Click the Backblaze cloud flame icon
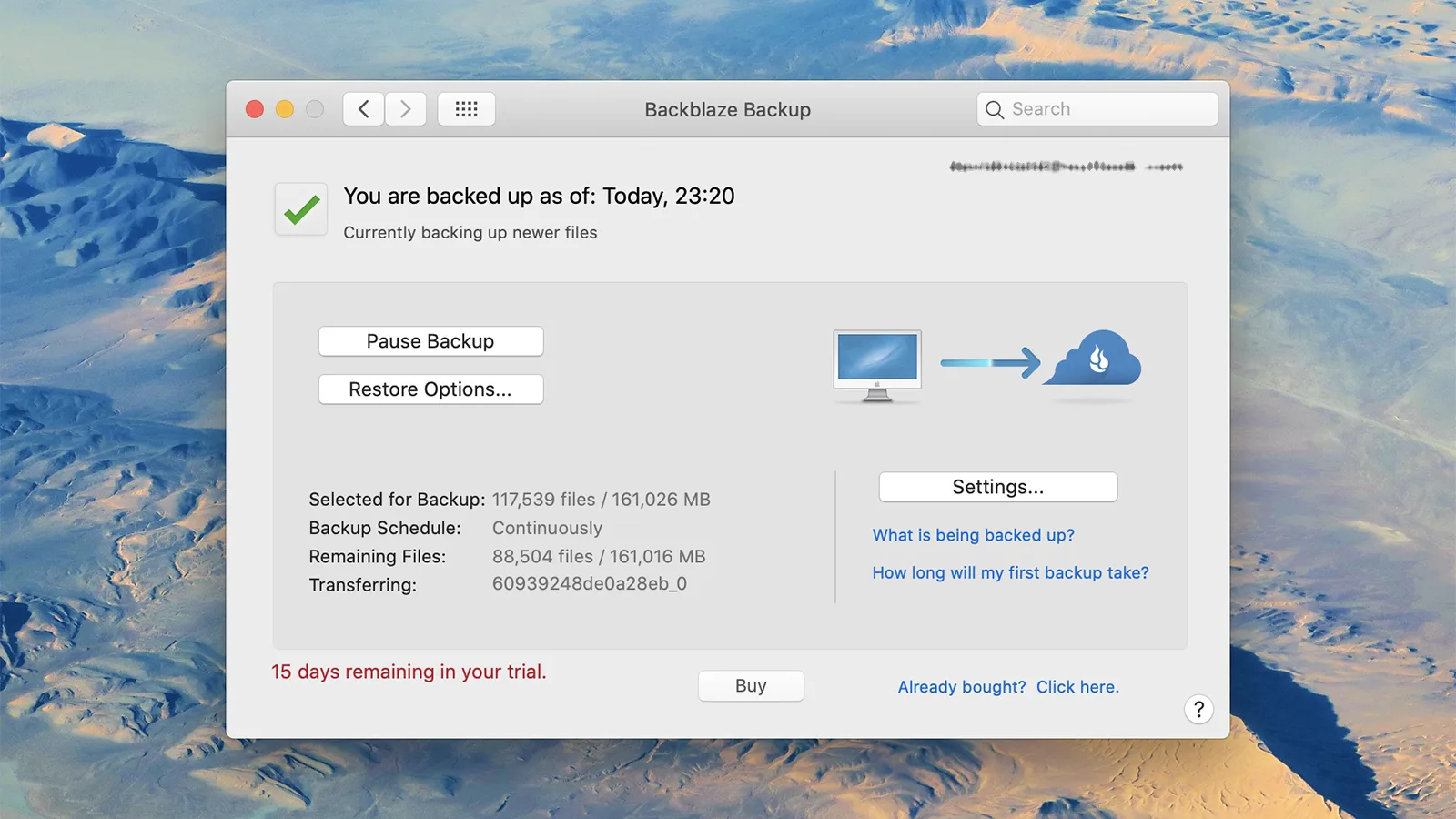1456x819 pixels. [x=1093, y=359]
